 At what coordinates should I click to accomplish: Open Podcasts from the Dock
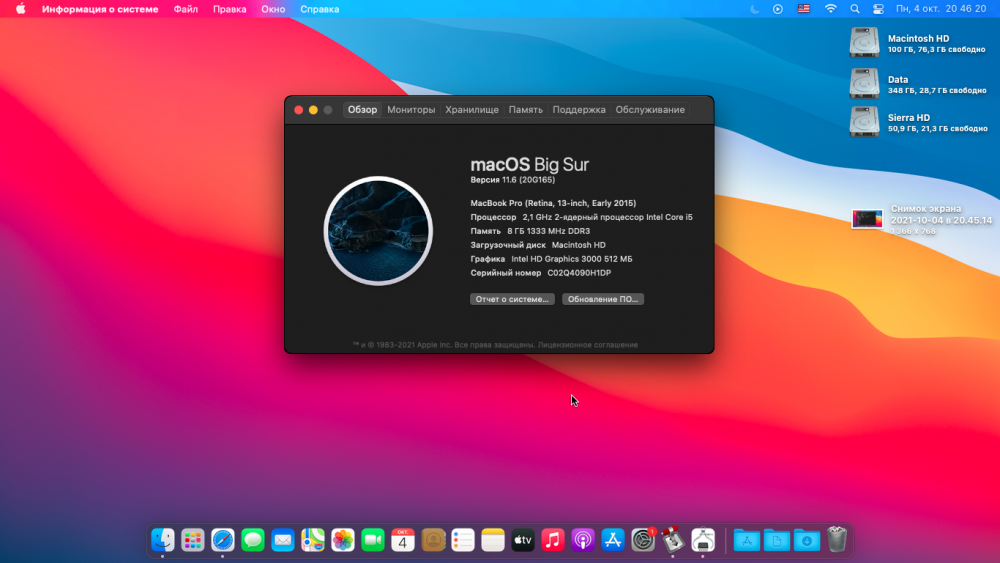click(x=583, y=540)
